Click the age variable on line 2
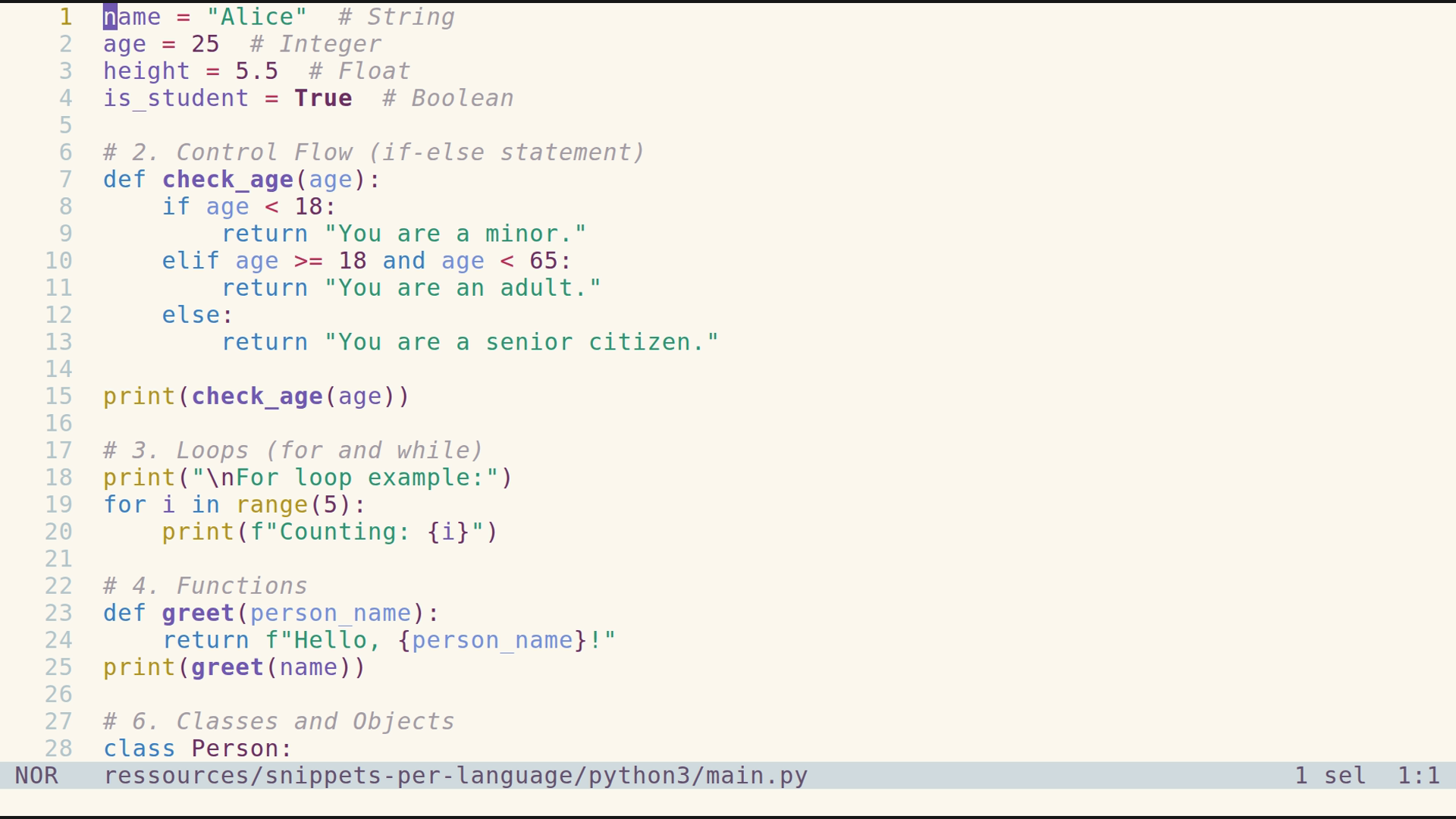This screenshot has width=1456, height=819. [124, 43]
